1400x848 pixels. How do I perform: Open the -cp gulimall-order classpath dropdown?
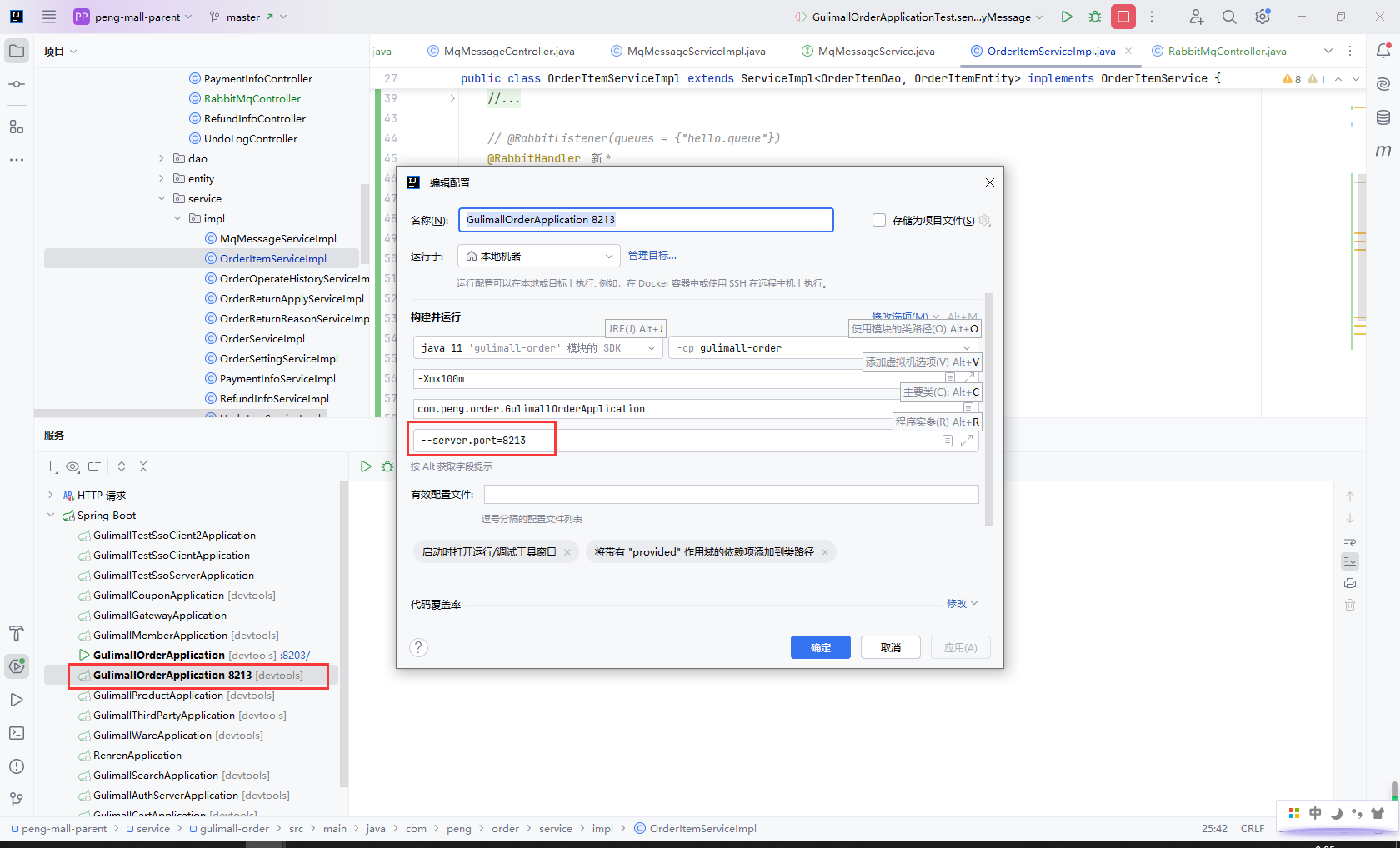823,348
